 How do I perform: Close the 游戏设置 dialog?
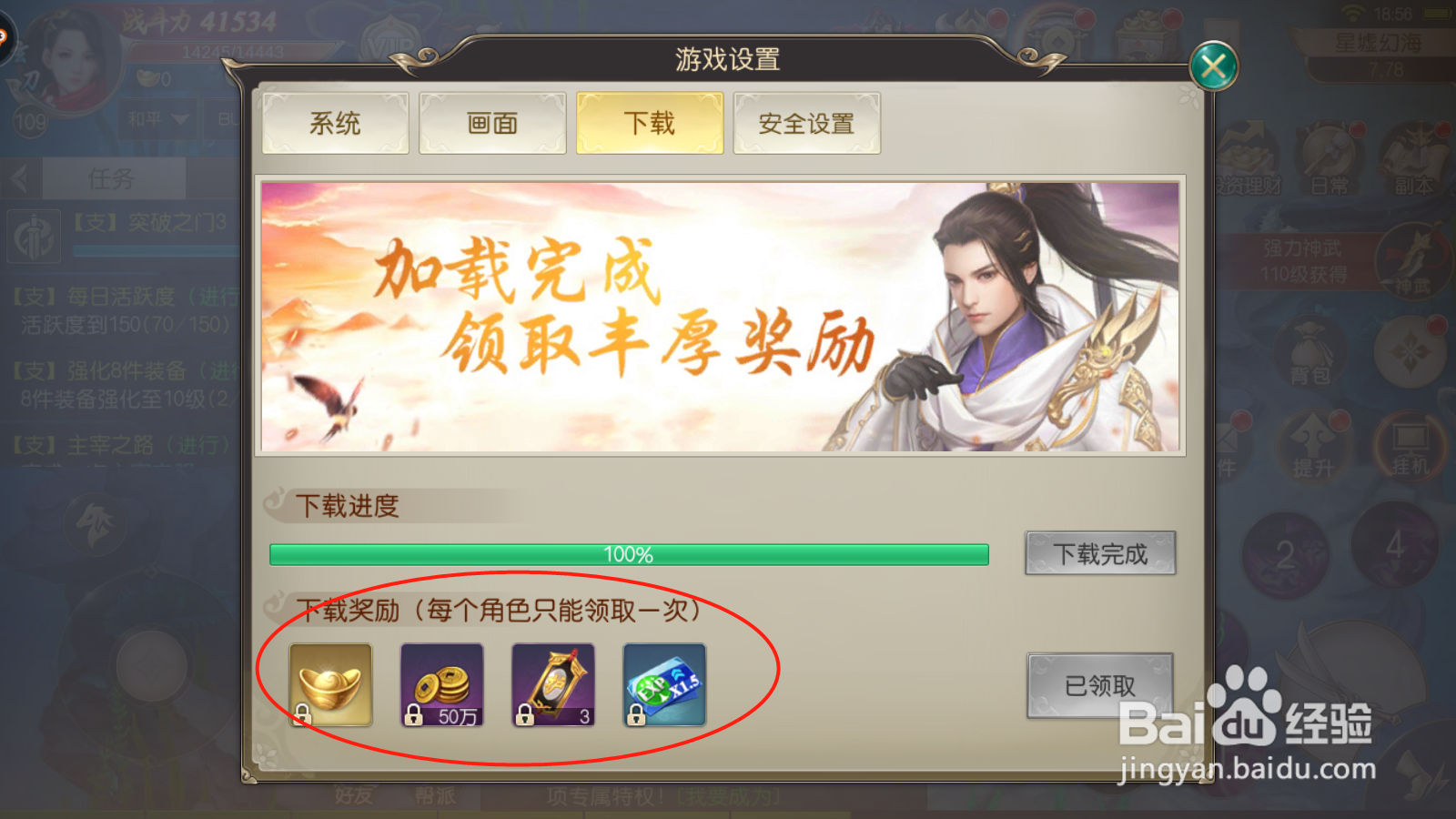tap(1213, 66)
